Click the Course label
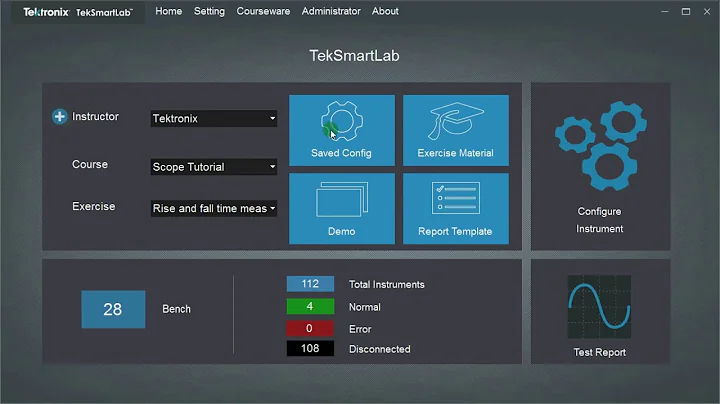 pyautogui.click(x=90, y=164)
